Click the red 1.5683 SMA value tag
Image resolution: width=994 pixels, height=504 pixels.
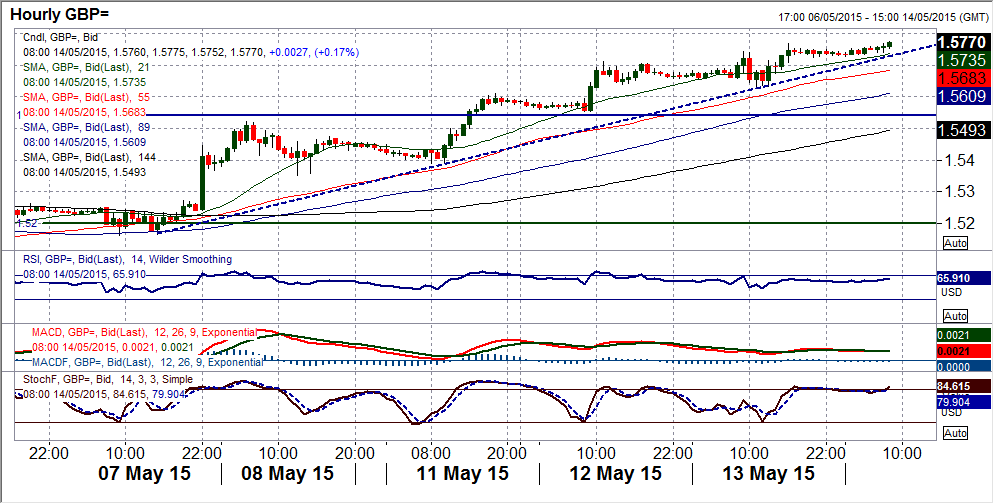[x=964, y=79]
